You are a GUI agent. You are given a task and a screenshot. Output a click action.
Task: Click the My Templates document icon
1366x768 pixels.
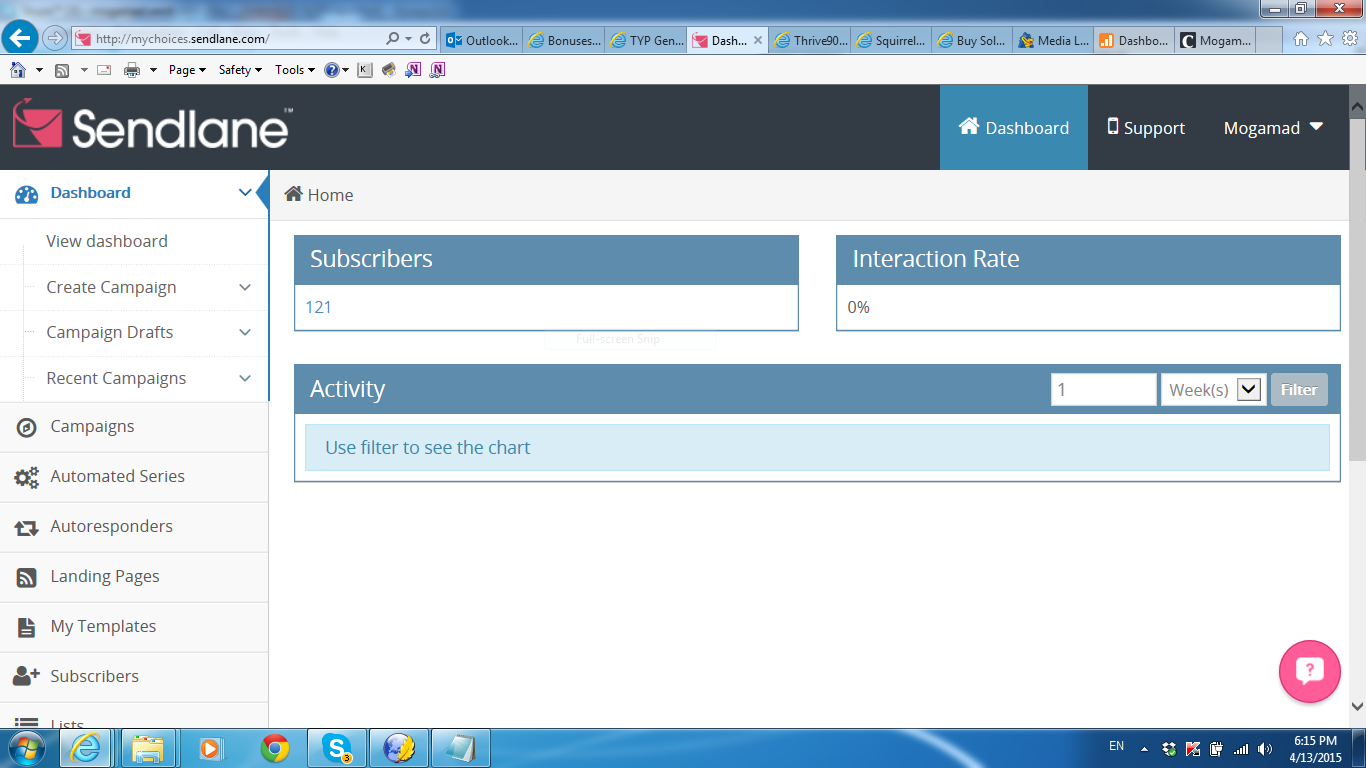coord(27,627)
